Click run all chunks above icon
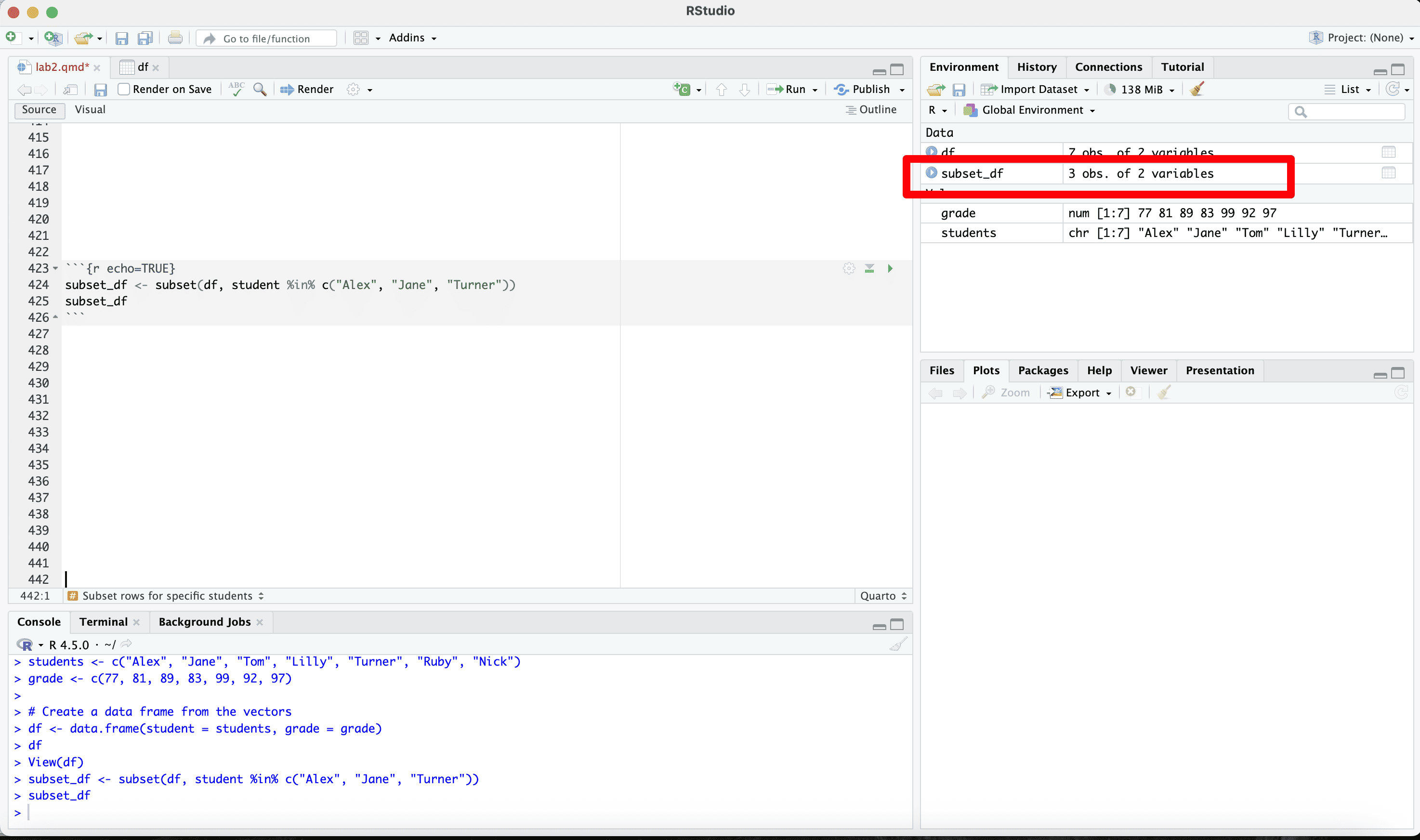 coord(869,268)
